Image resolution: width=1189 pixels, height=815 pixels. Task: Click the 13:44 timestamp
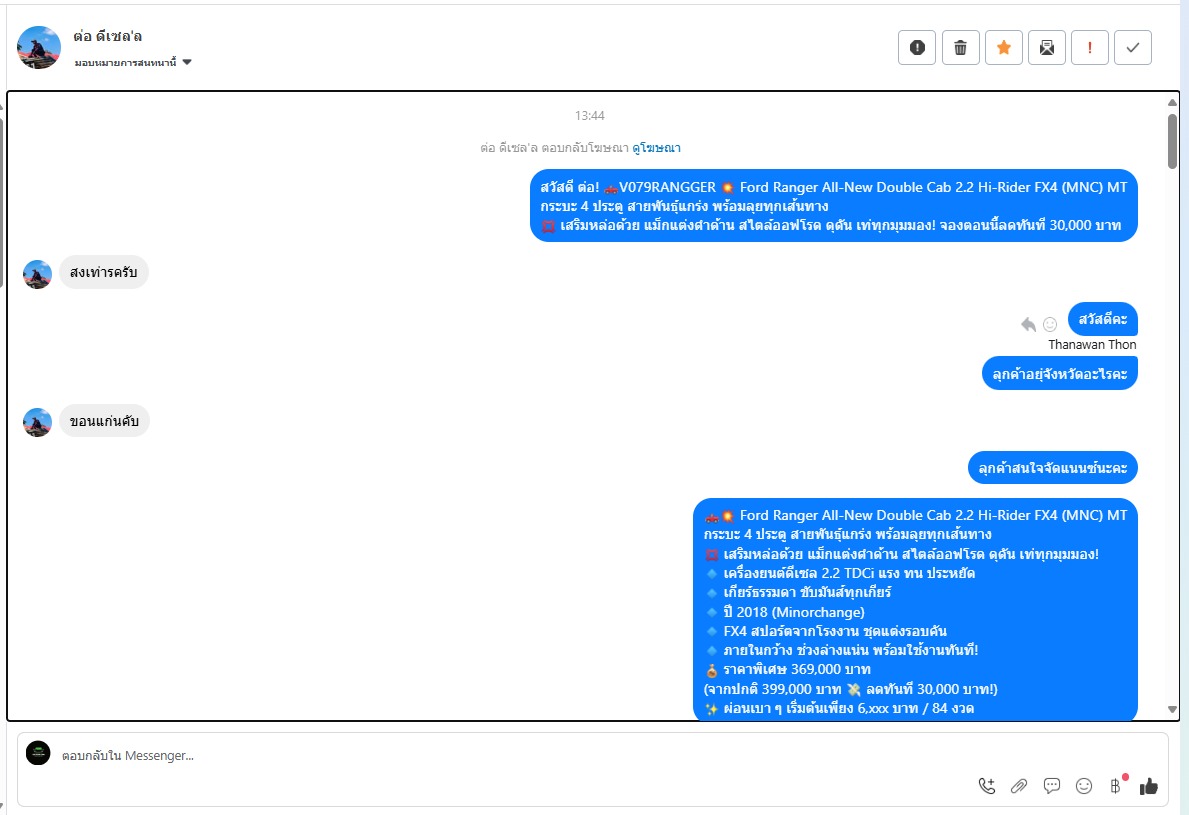point(589,116)
